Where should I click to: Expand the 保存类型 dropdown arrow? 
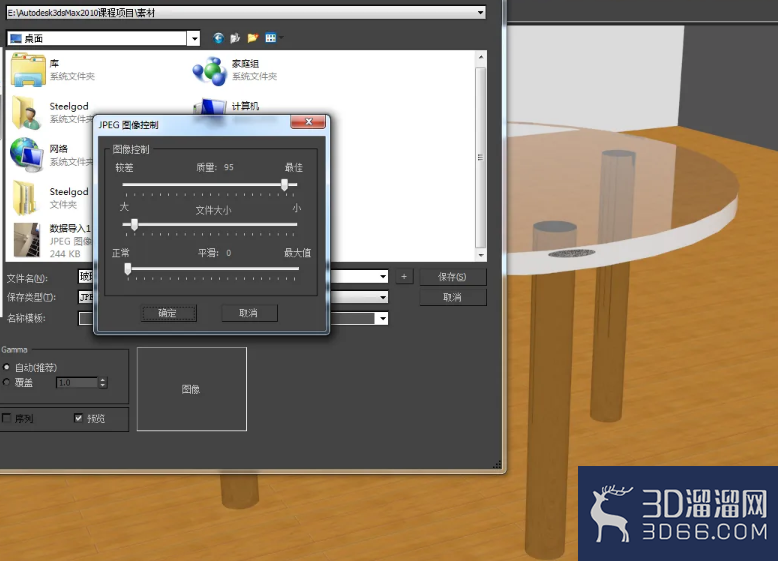[x=383, y=297]
